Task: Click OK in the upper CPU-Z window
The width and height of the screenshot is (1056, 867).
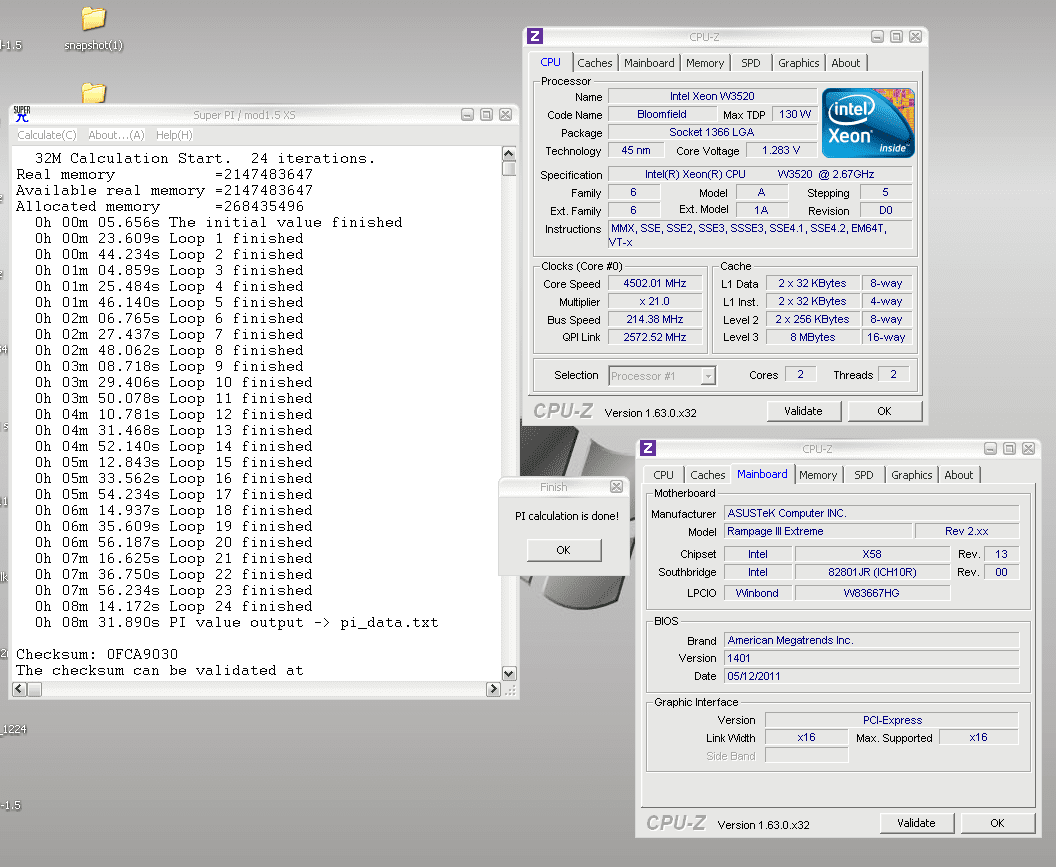Action: coord(884,411)
